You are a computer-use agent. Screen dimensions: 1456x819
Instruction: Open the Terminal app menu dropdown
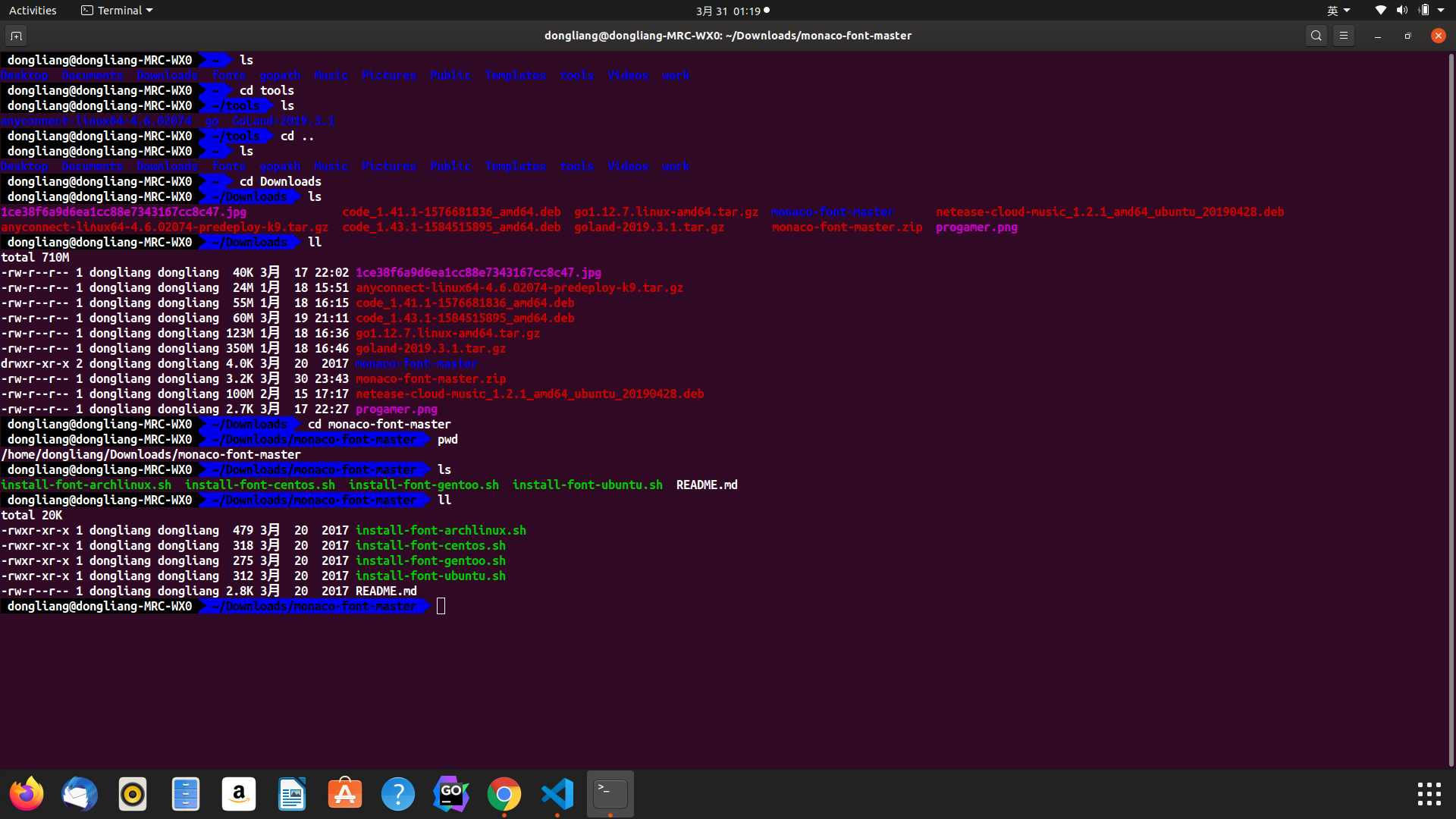coord(117,11)
